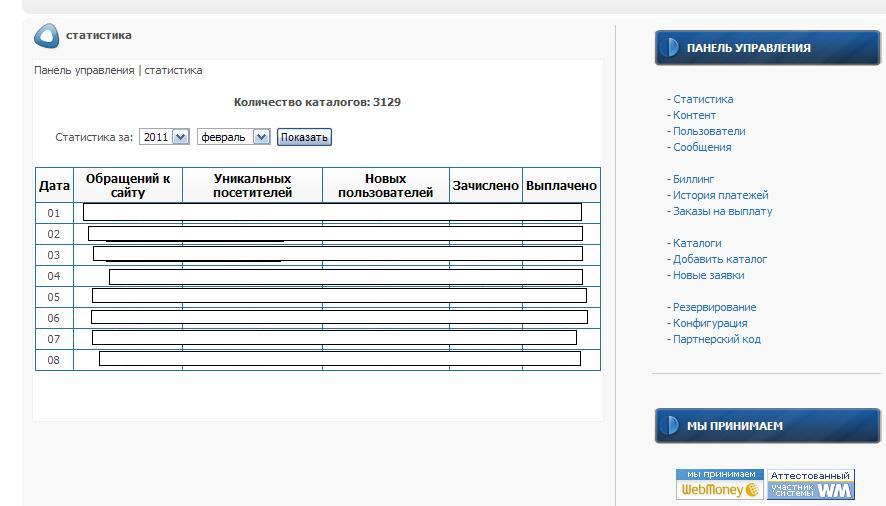Click the WM attested participant badge
Screen dimensions: 886x506
810,484
